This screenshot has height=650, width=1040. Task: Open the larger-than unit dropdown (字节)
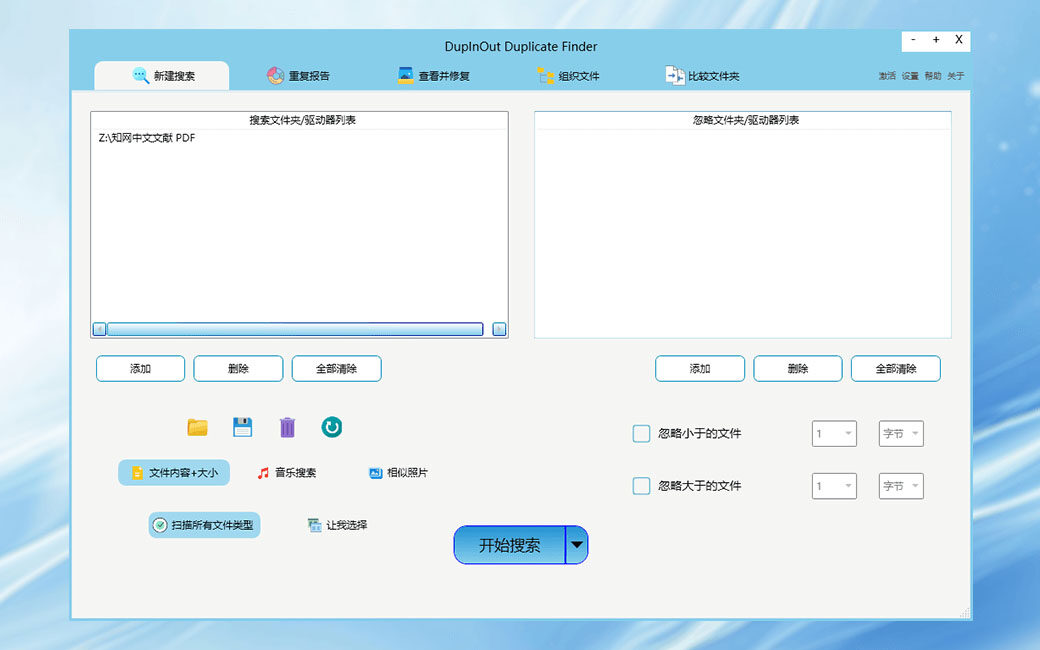pyautogui.click(x=901, y=486)
